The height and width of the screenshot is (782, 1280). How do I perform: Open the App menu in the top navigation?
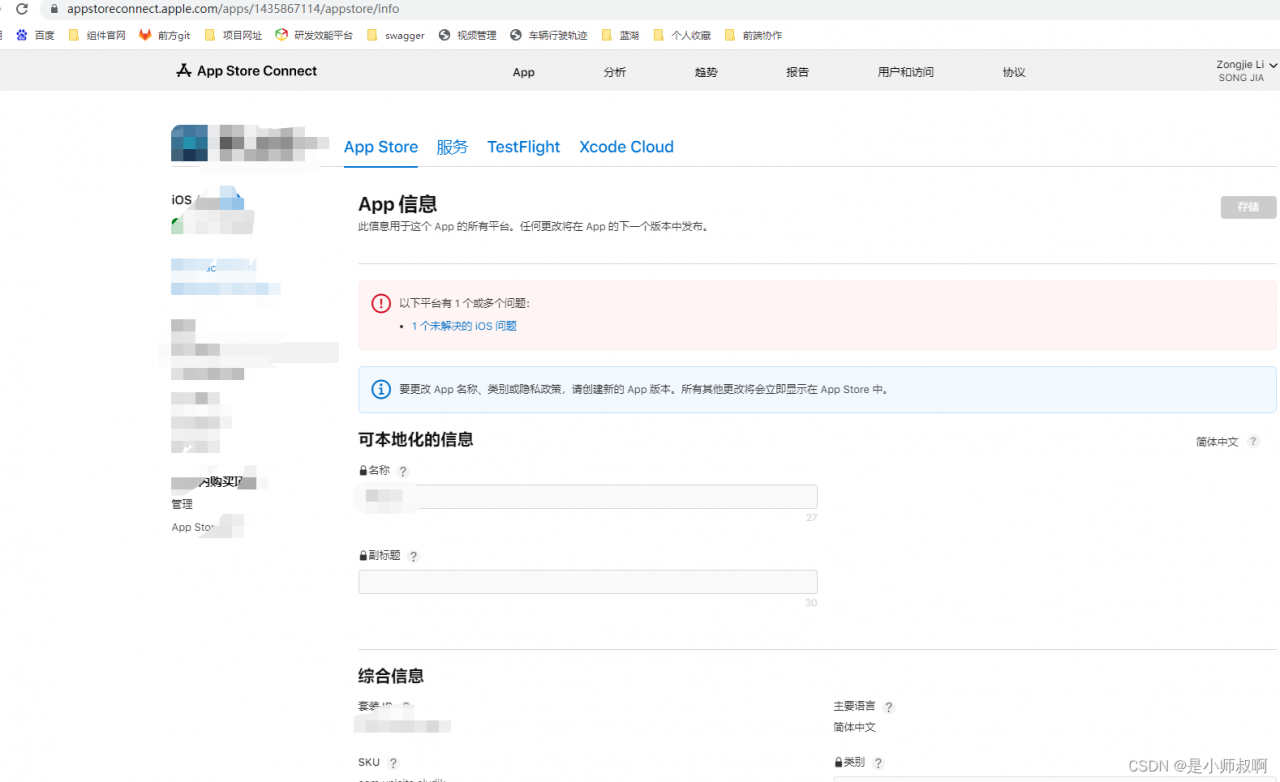[x=524, y=72]
